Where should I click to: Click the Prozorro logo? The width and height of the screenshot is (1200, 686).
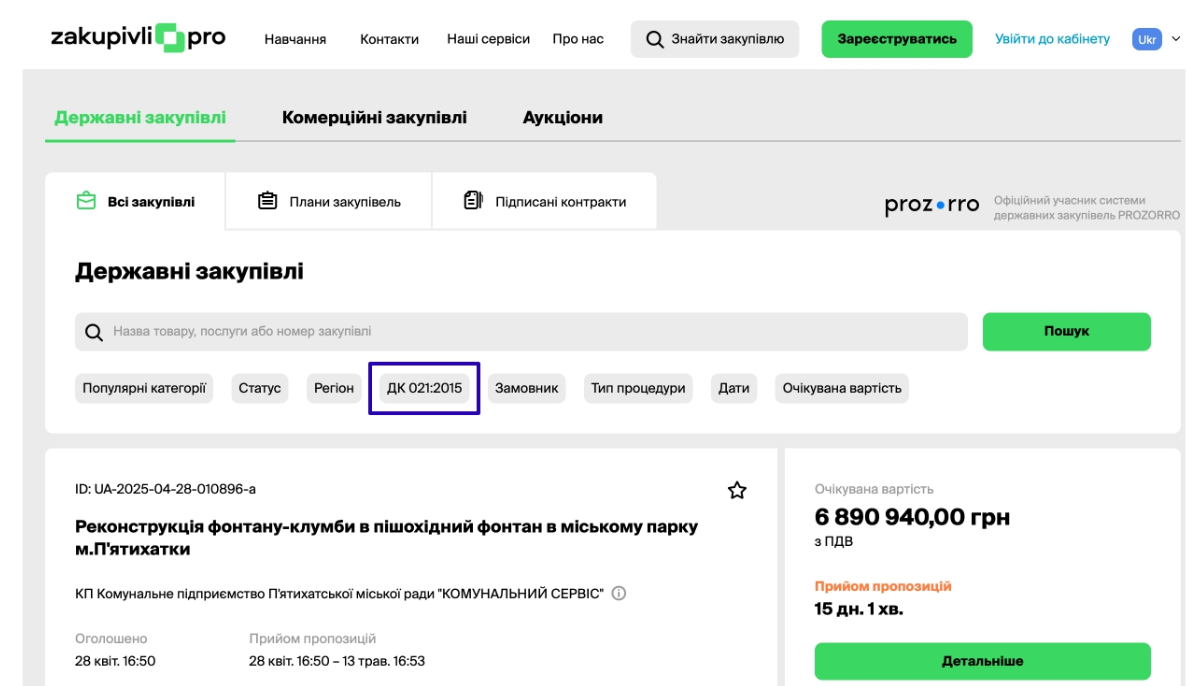pyautogui.click(x=931, y=205)
